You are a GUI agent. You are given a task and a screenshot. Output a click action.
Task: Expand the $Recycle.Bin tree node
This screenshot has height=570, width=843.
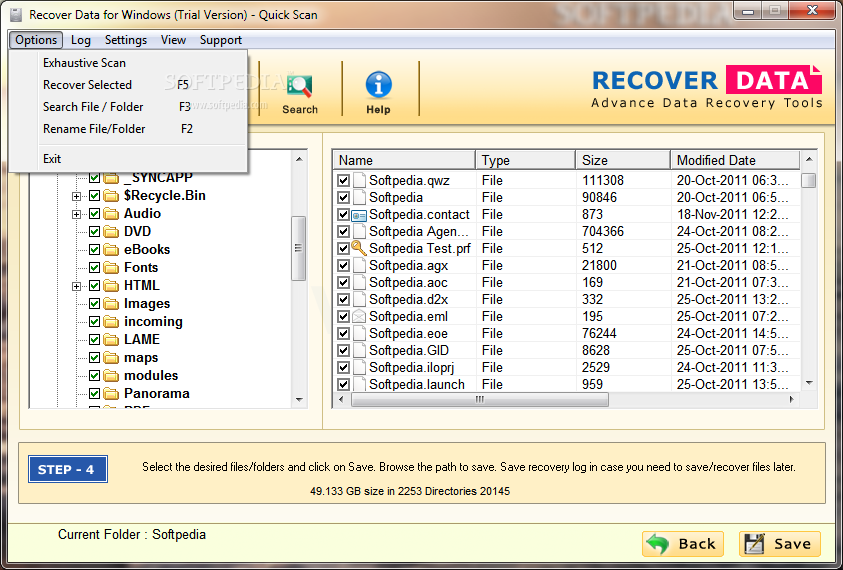[76, 196]
